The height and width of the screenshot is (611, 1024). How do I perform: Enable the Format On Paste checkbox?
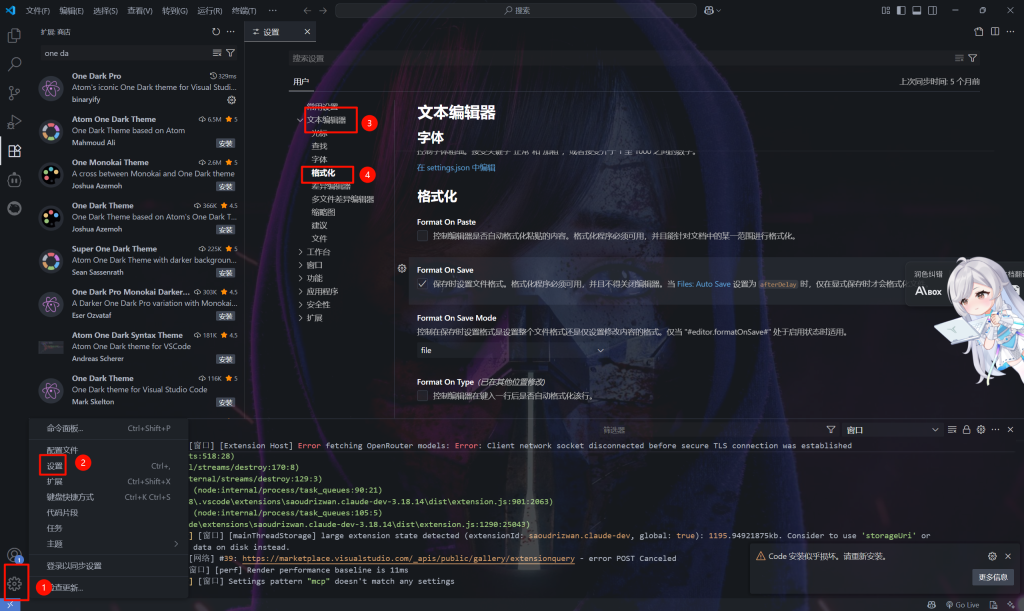pyautogui.click(x=421, y=236)
